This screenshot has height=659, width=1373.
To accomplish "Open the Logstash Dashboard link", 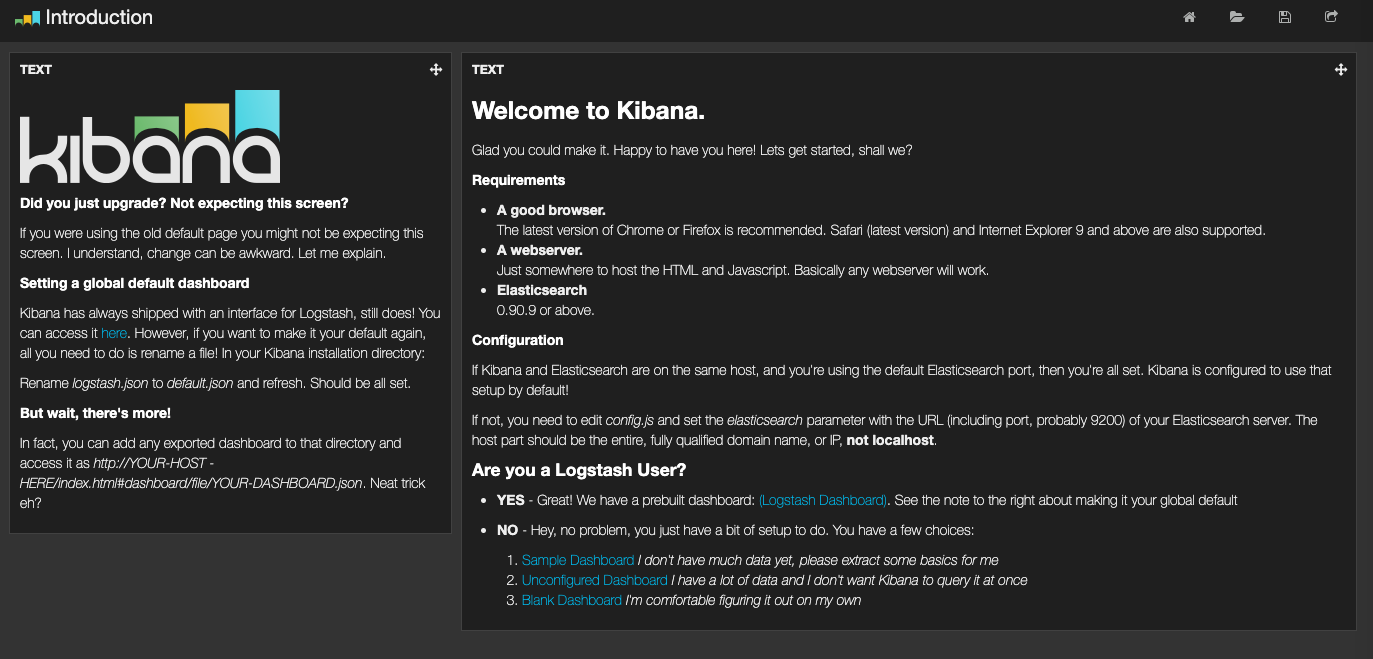I will pos(822,500).
